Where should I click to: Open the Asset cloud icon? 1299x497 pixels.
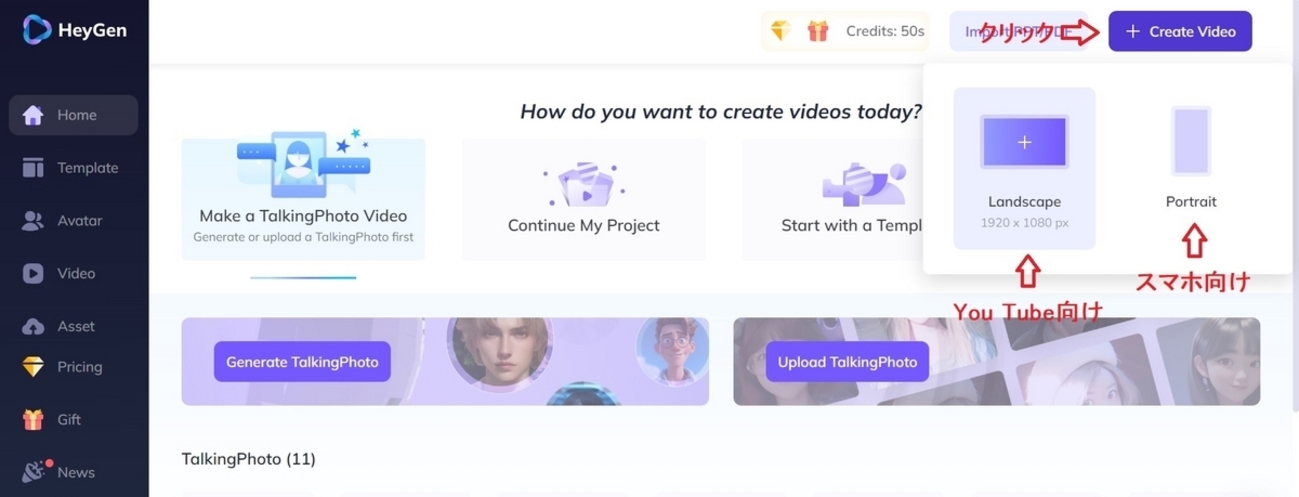click(33, 326)
